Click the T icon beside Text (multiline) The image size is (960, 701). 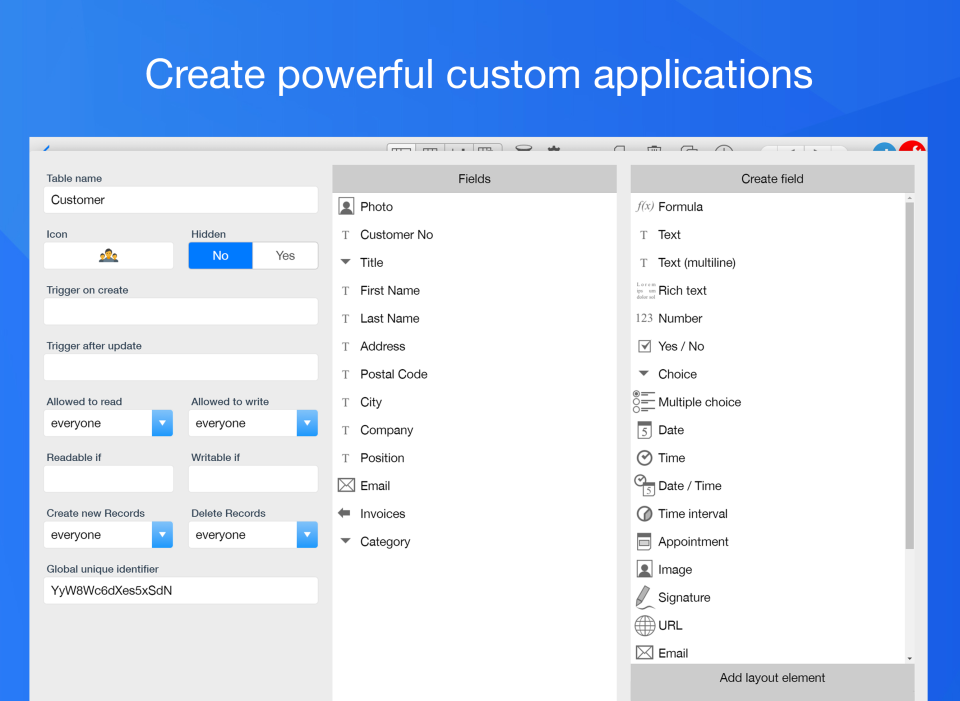point(643,263)
